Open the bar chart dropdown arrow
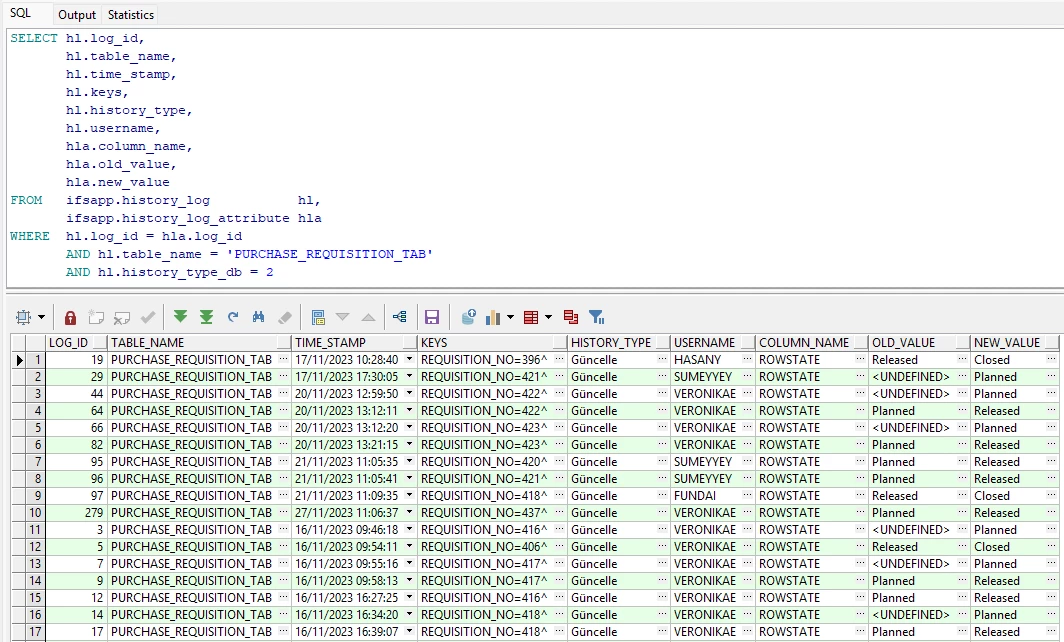Screen dimensions: 1064x642 tap(510, 317)
